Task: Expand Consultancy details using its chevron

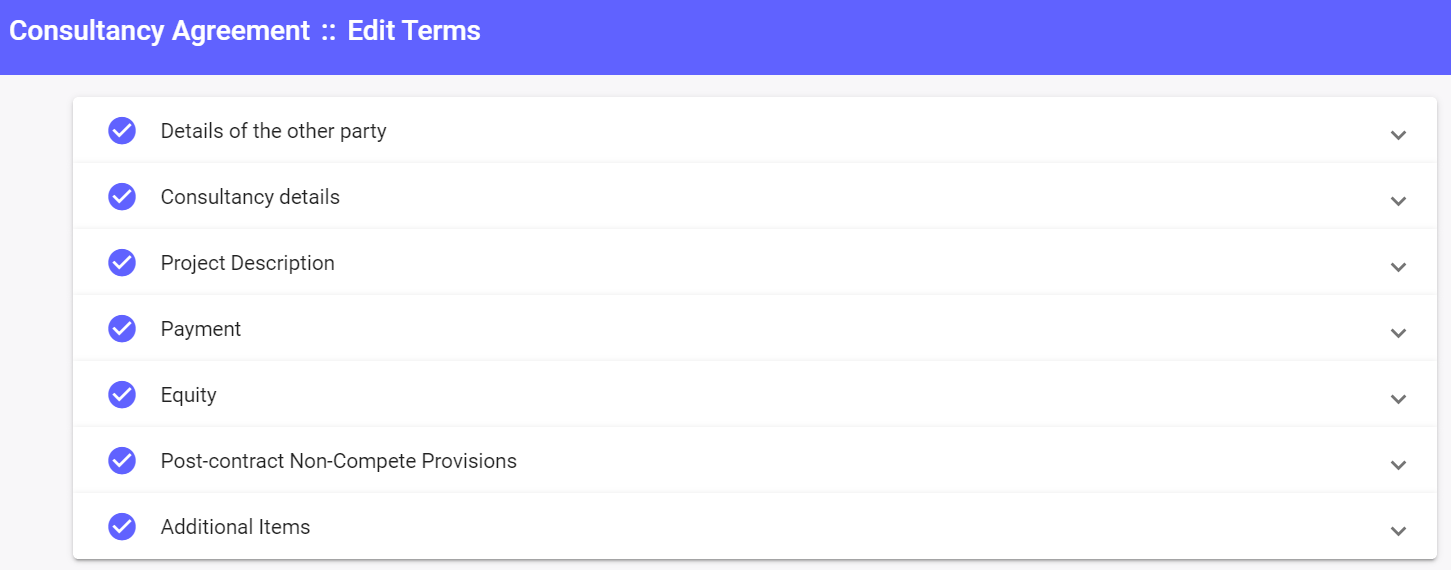Action: point(1398,200)
